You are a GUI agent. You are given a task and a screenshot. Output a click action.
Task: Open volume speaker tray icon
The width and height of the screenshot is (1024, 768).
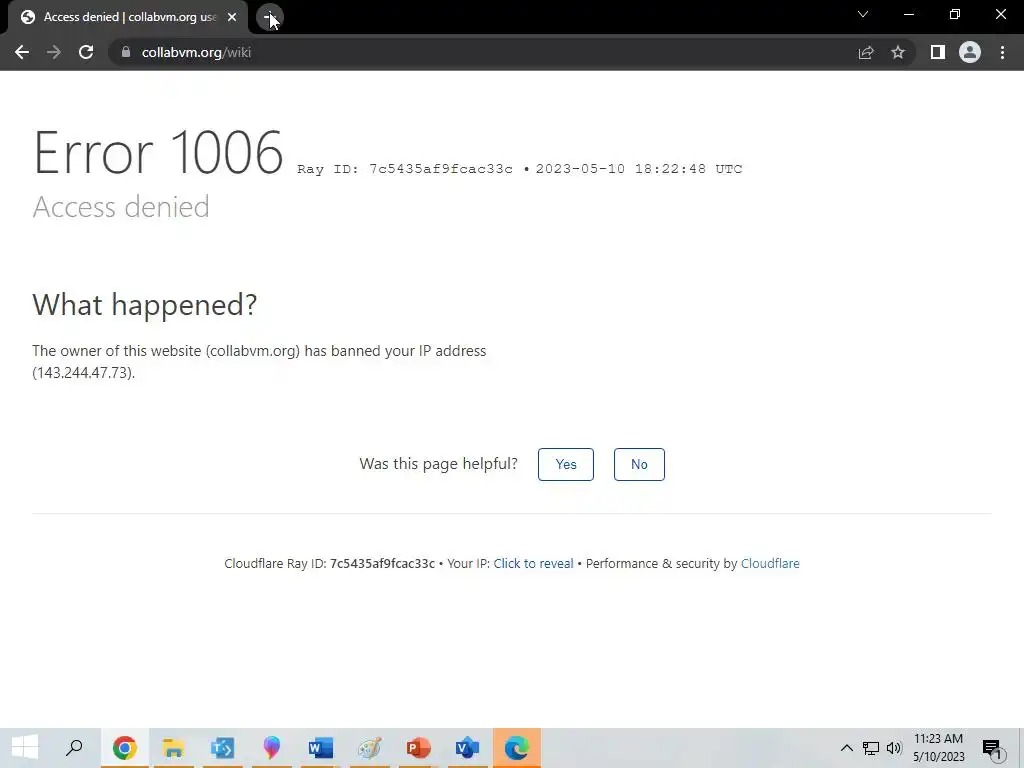coord(894,748)
